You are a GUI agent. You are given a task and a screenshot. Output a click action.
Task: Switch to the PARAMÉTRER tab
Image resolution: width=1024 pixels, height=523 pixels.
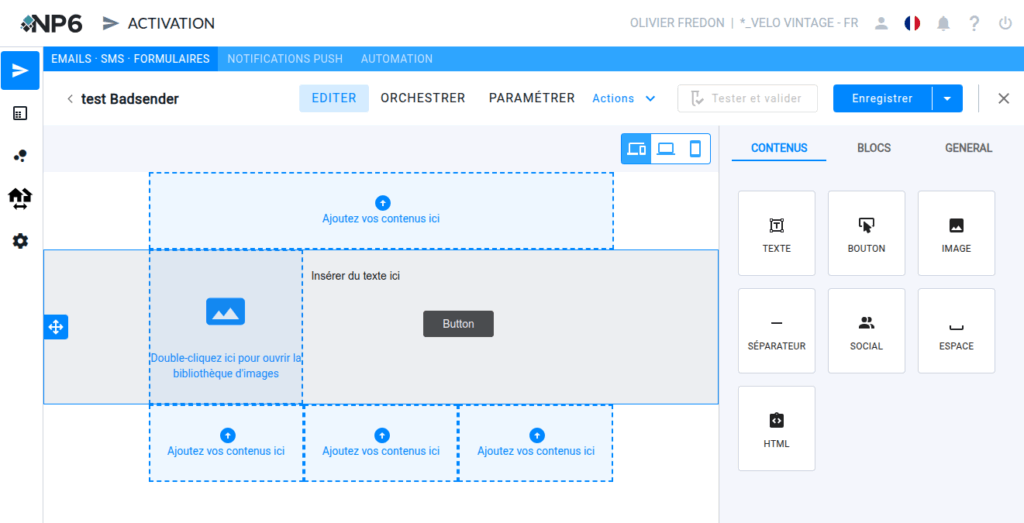click(532, 99)
